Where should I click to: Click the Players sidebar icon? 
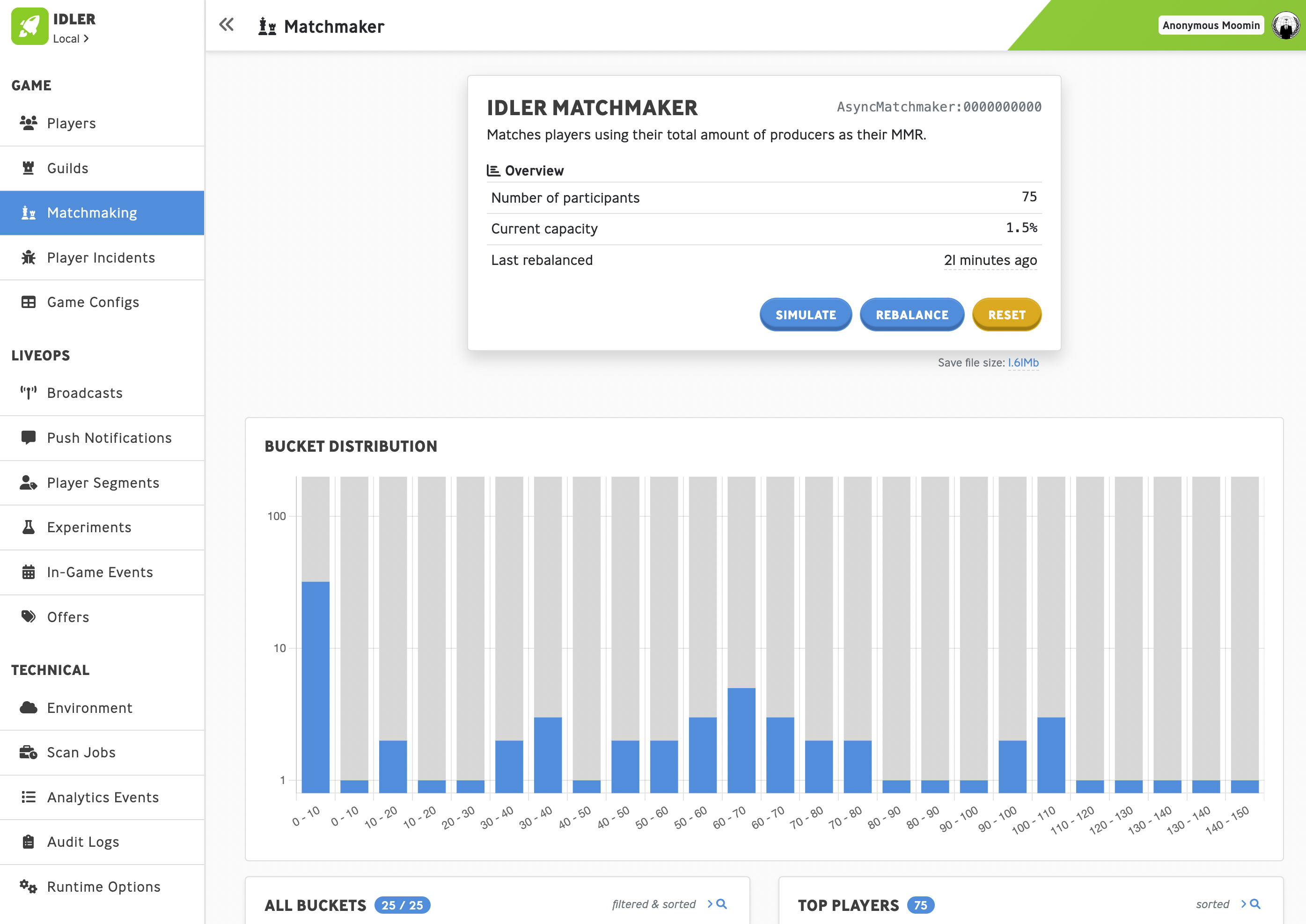click(28, 122)
